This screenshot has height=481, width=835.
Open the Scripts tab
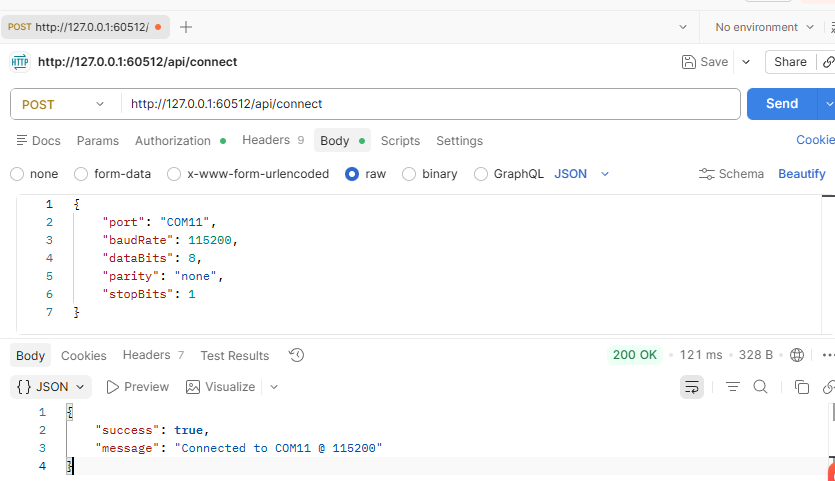coord(400,141)
